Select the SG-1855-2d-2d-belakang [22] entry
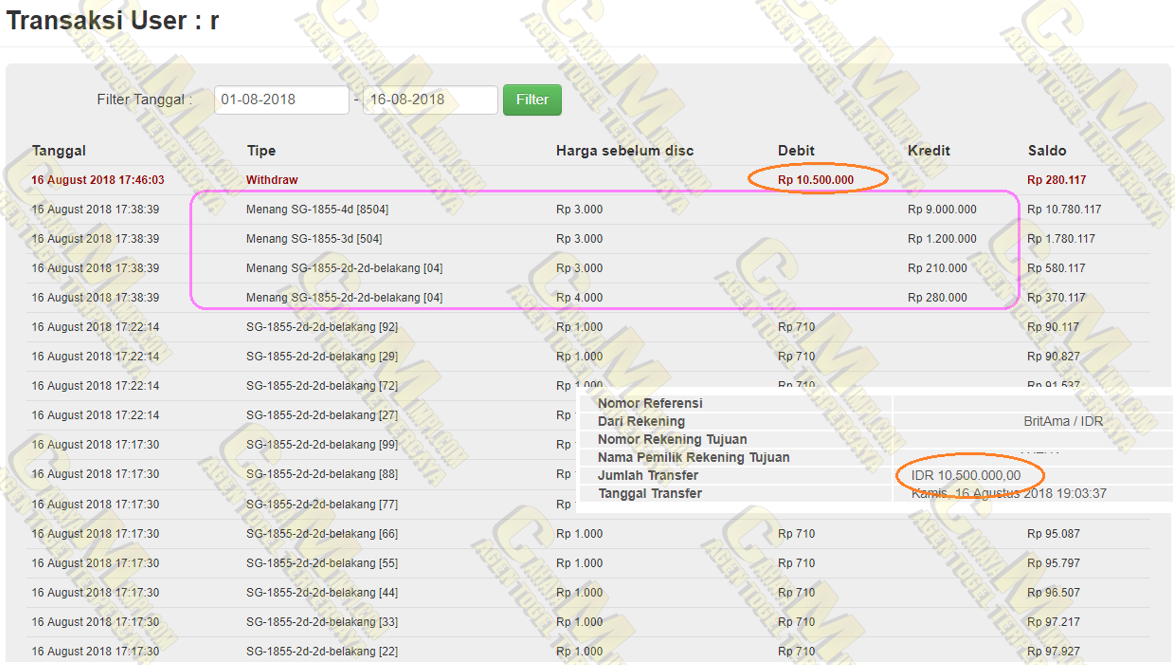The height and width of the screenshot is (665, 1175). [x=321, y=652]
